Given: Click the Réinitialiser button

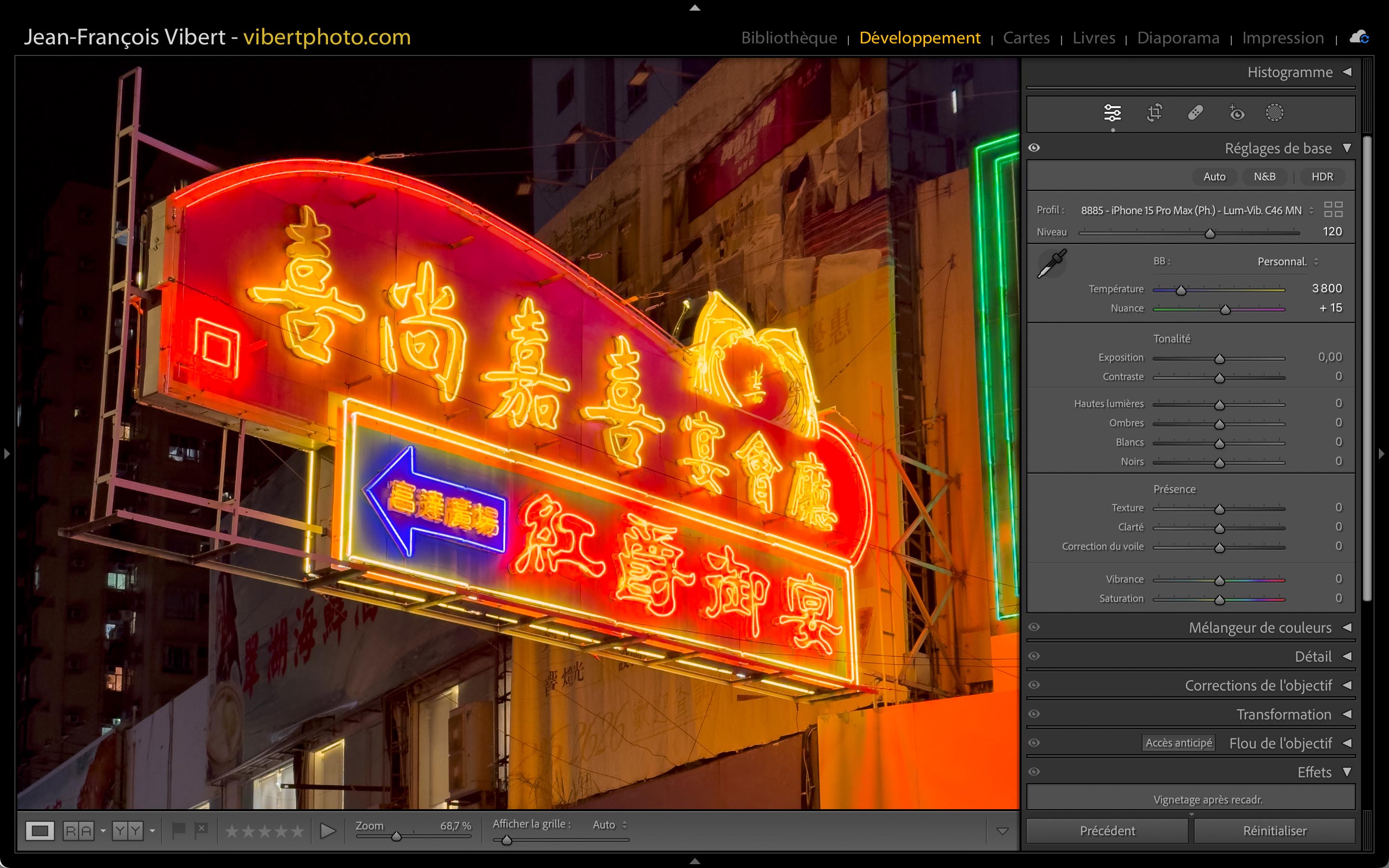Looking at the screenshot, I should [x=1274, y=831].
